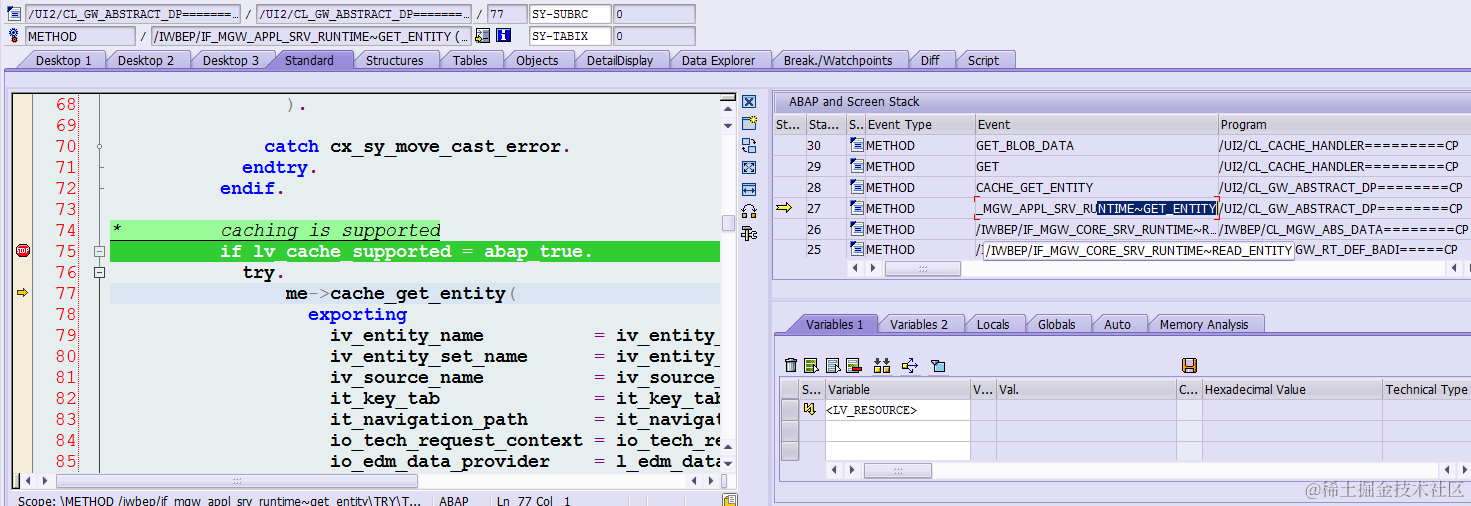This screenshot has width=1471, height=506.
Task: Select the Variables 1 tab
Action: click(834, 324)
